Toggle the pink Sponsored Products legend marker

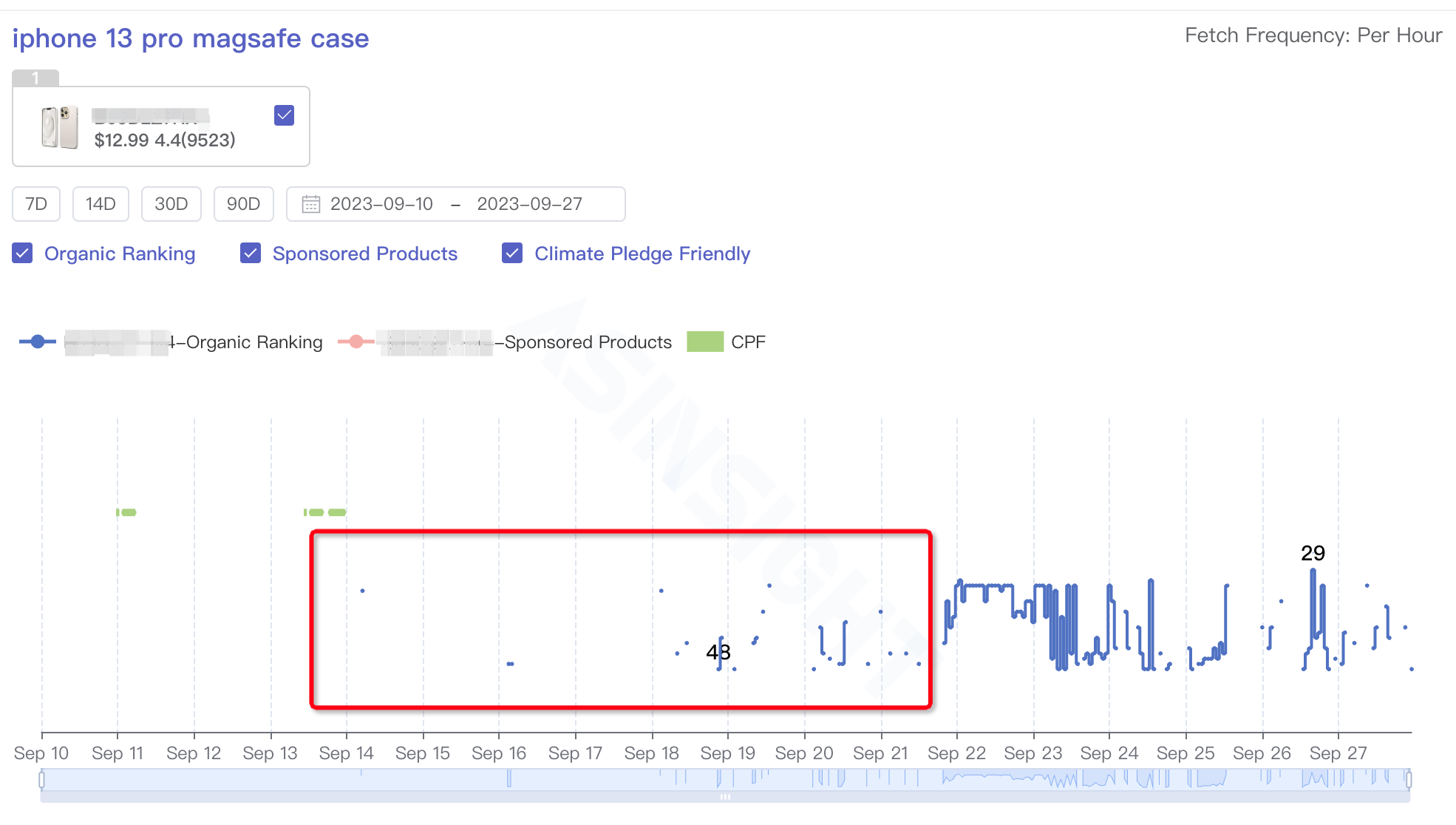[x=356, y=342]
